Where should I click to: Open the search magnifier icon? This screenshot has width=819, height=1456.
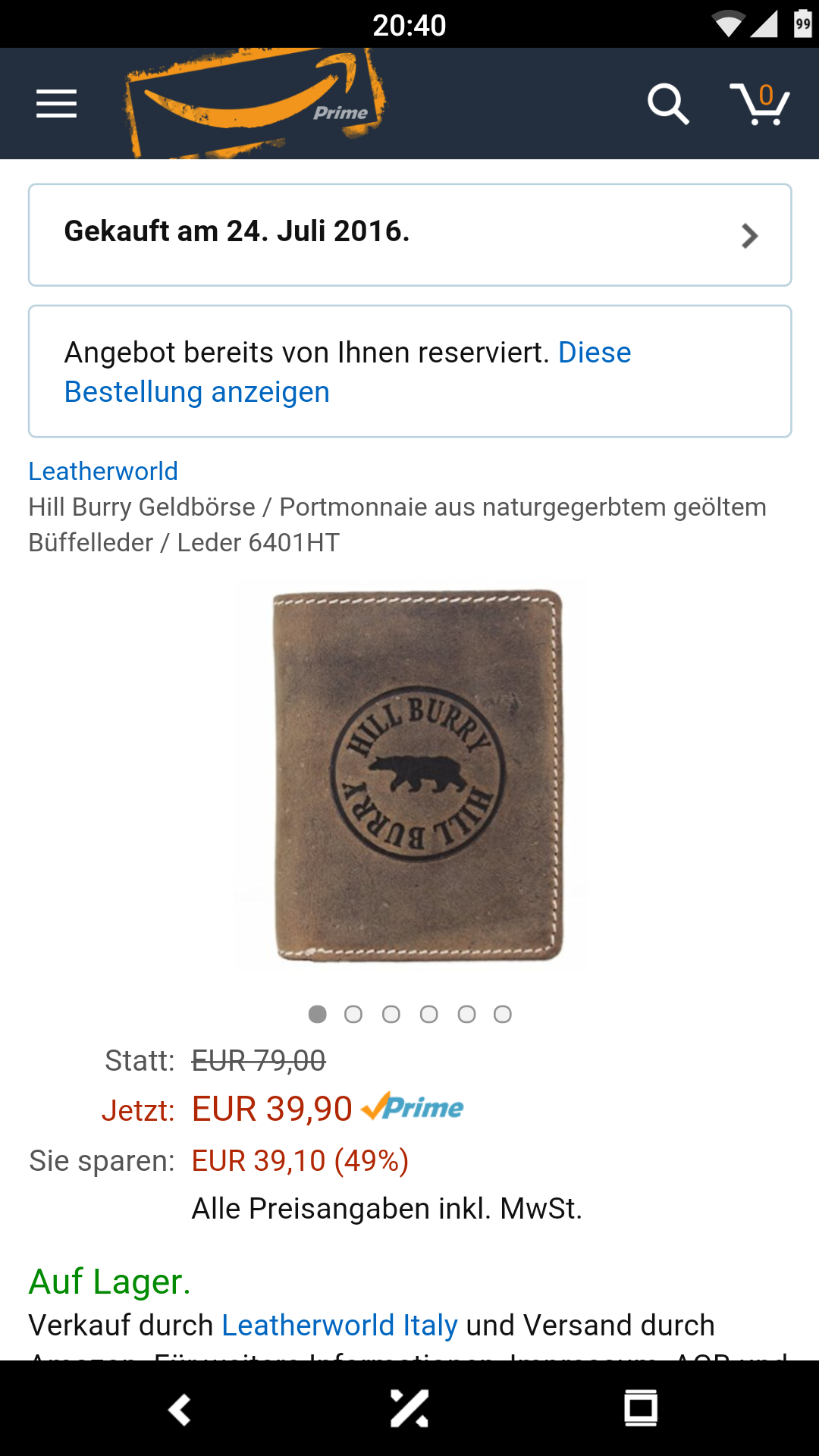pos(668,104)
